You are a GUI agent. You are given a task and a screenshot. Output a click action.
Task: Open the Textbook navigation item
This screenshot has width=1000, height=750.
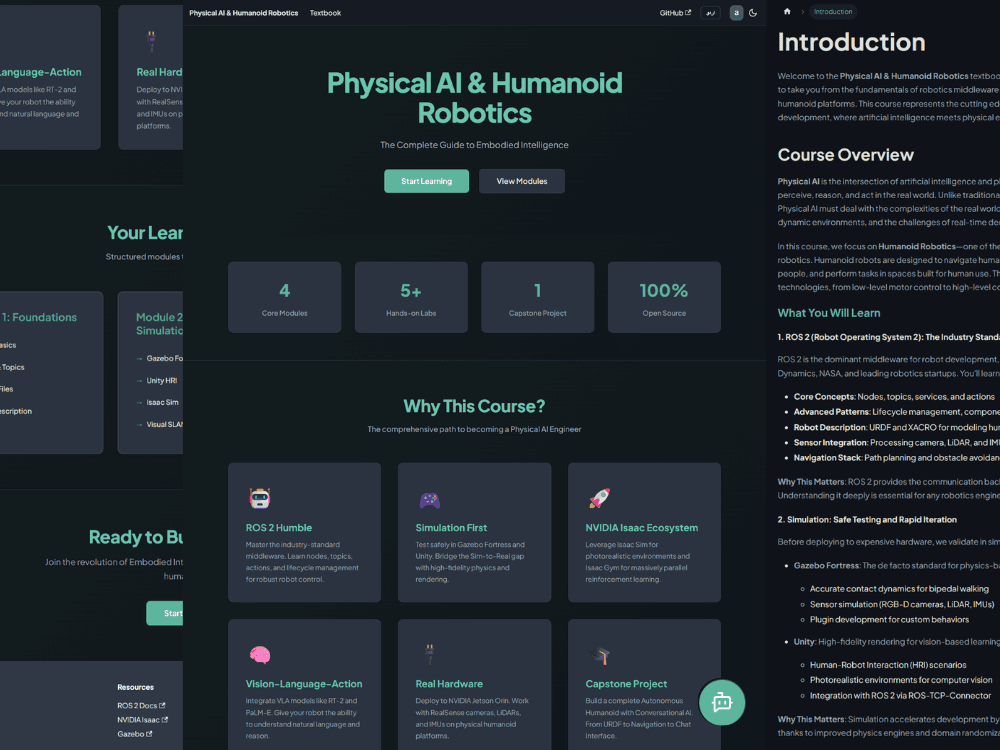(325, 13)
